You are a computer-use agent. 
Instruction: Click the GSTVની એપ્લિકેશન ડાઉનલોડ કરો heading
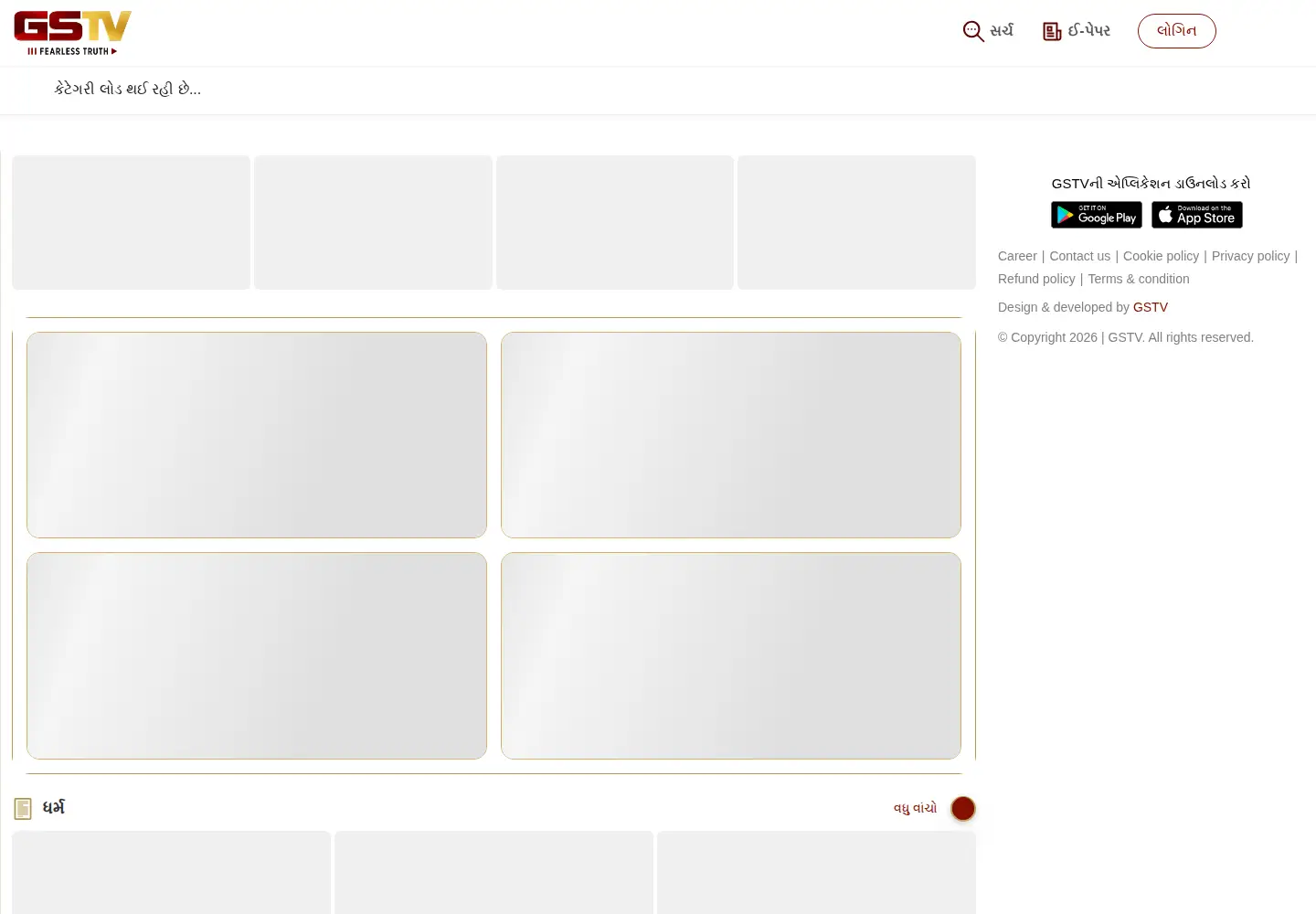pos(1151,183)
